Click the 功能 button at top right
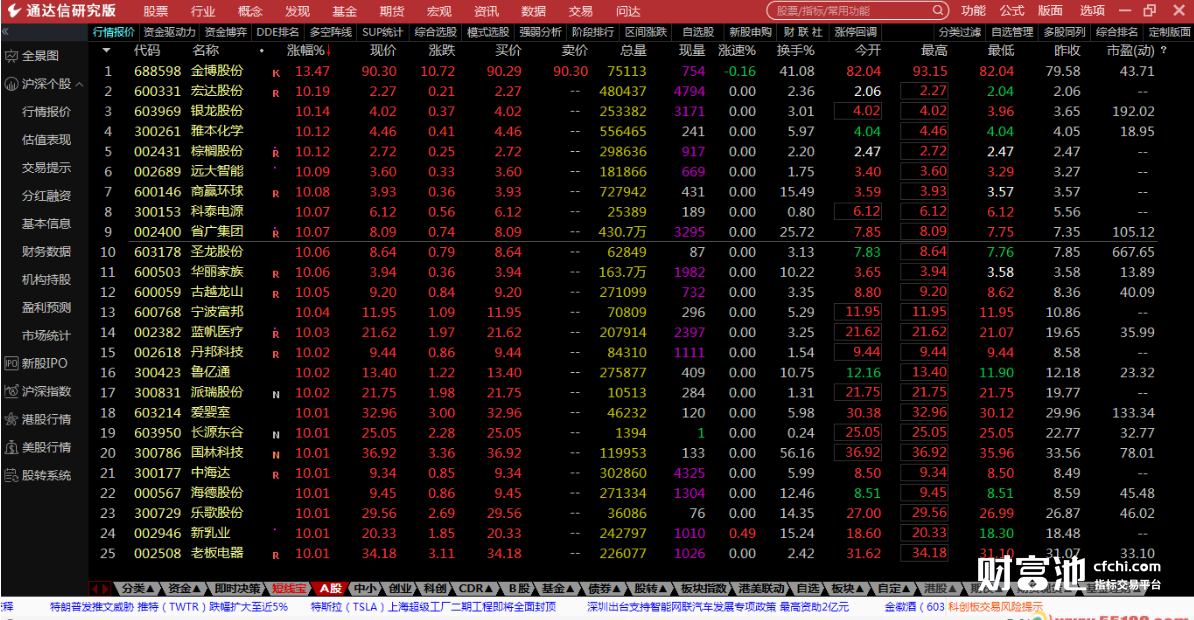Image resolution: width=1194 pixels, height=620 pixels. pyautogui.click(x=972, y=11)
